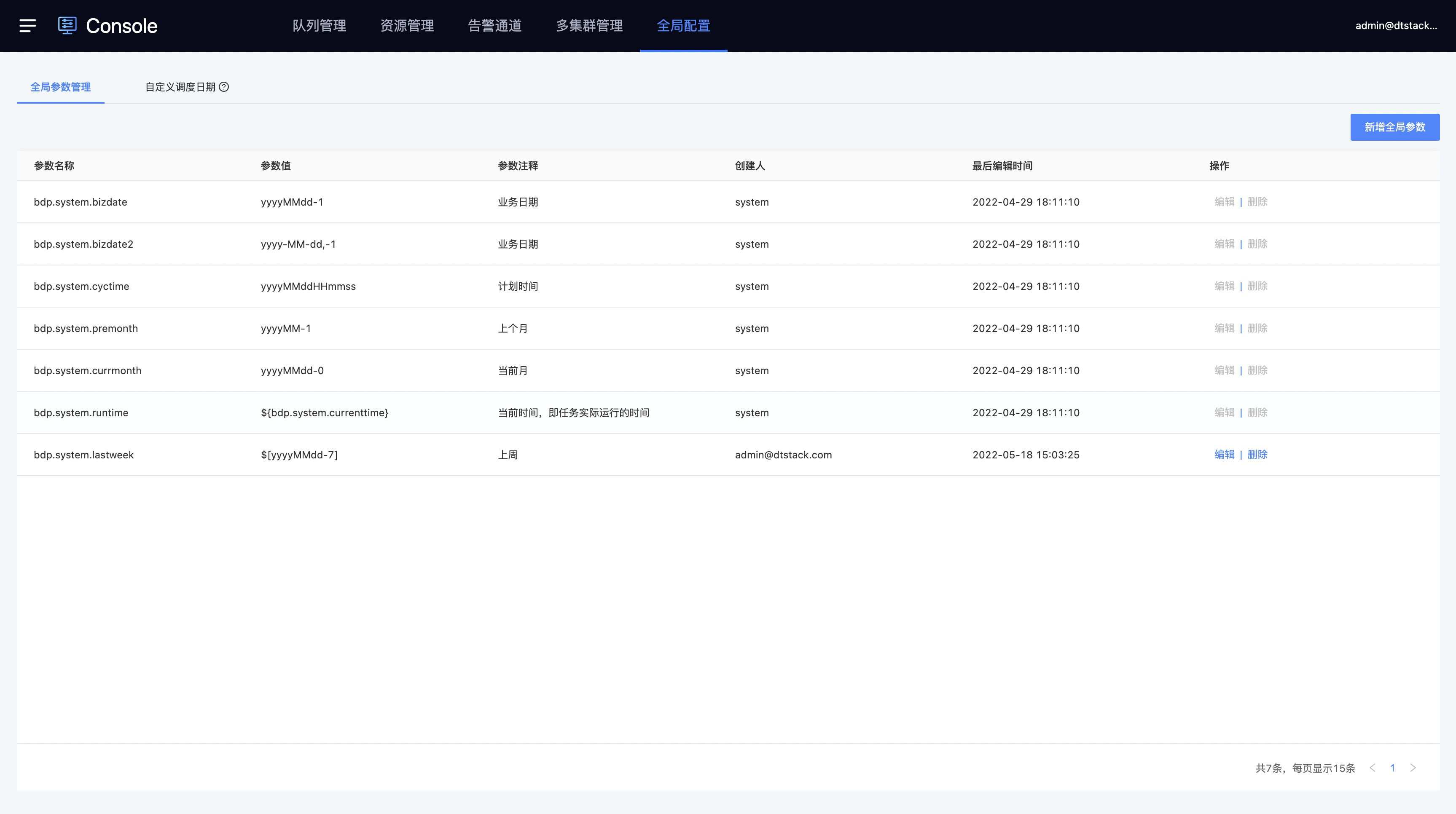Click comment 计划时间
1456x814 pixels.
[518, 287]
